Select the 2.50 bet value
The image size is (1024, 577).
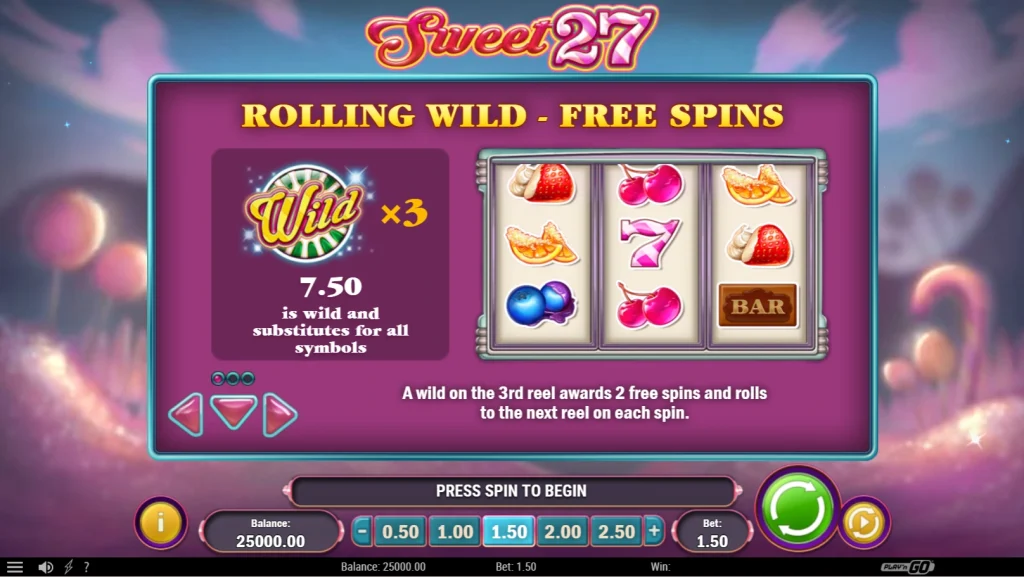click(616, 531)
